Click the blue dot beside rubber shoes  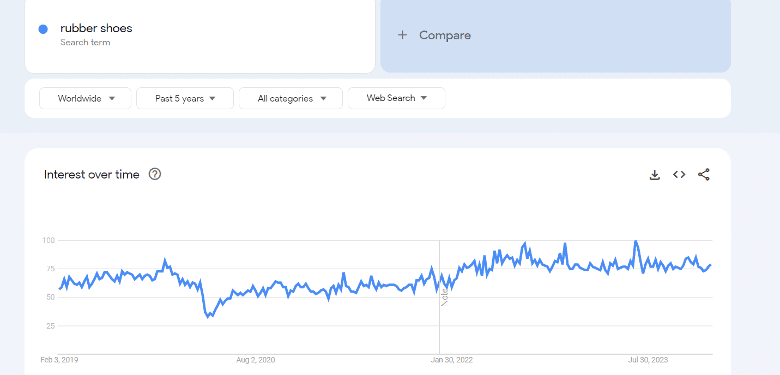(x=43, y=29)
